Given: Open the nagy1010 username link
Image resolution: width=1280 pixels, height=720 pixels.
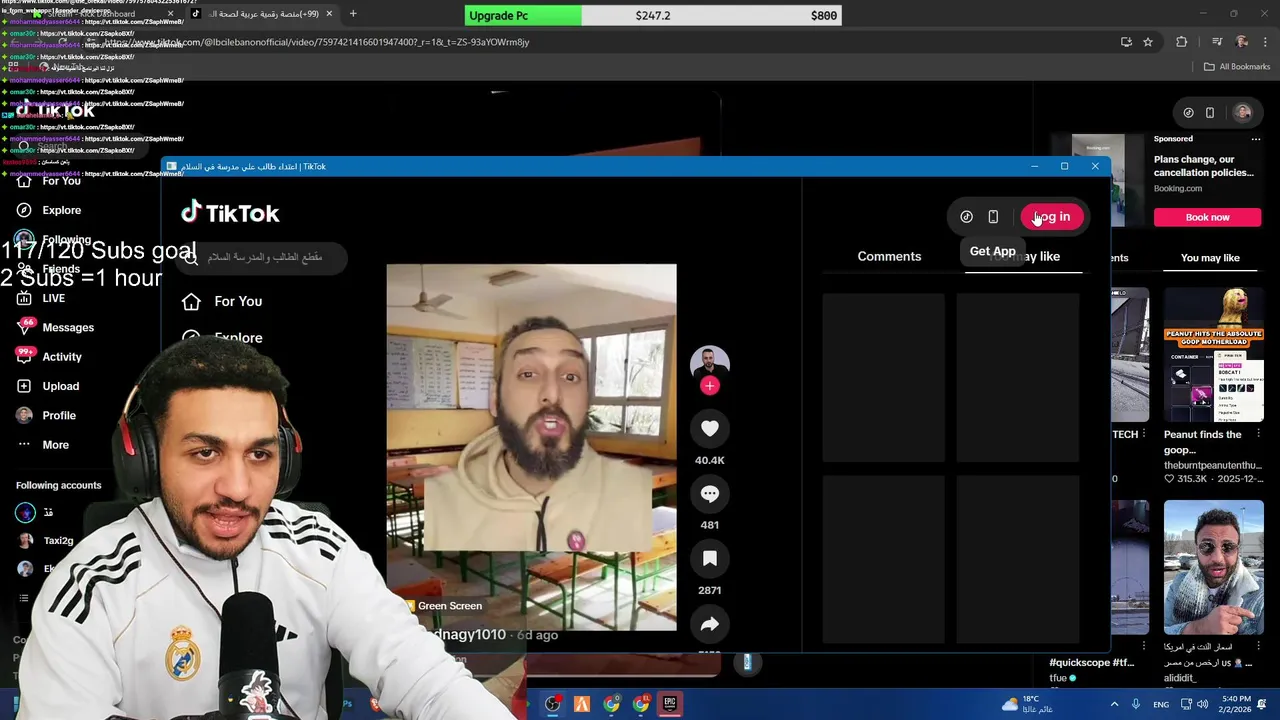Looking at the screenshot, I should 468,634.
